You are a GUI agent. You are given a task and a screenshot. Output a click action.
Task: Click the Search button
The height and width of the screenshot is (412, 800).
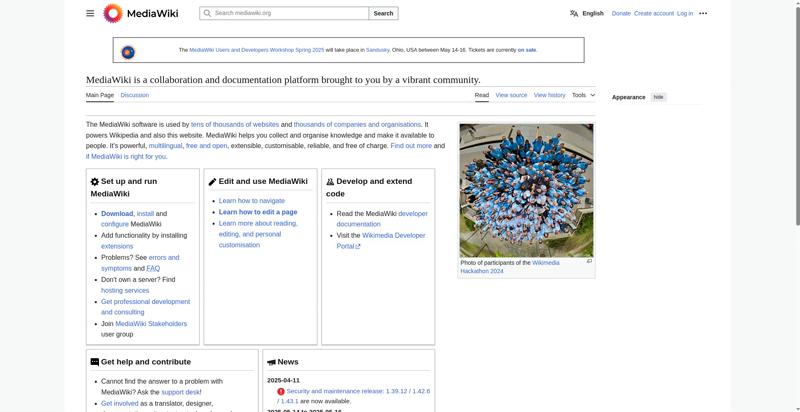point(383,13)
